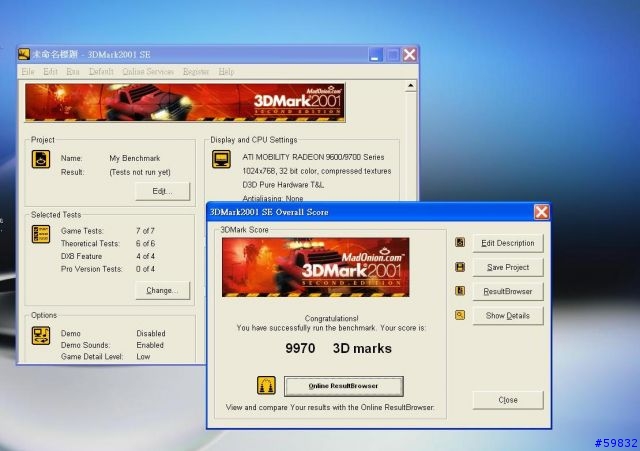Click the 9970 score value

(300, 348)
